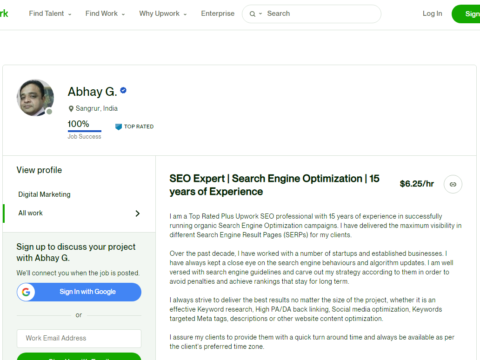Viewport: 480px width, 360px height.
Task: Click the Top Rated badge icon
Action: pos(118,127)
